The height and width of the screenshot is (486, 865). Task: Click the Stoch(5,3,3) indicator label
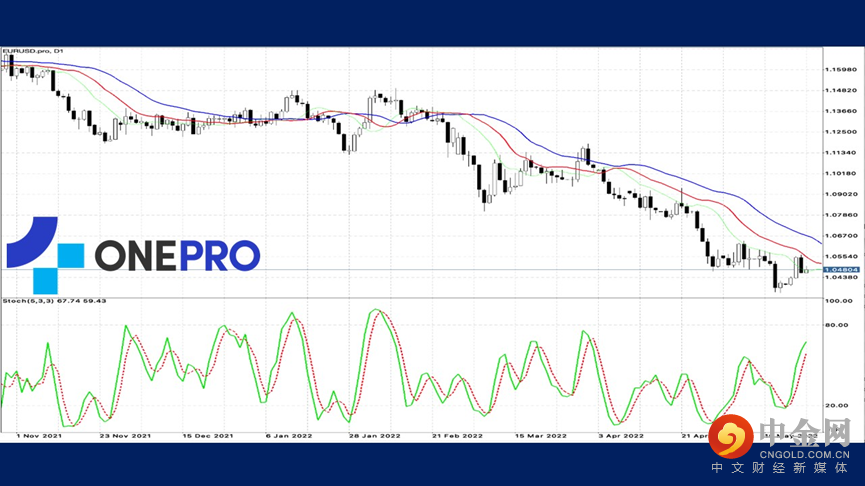[x=55, y=301]
